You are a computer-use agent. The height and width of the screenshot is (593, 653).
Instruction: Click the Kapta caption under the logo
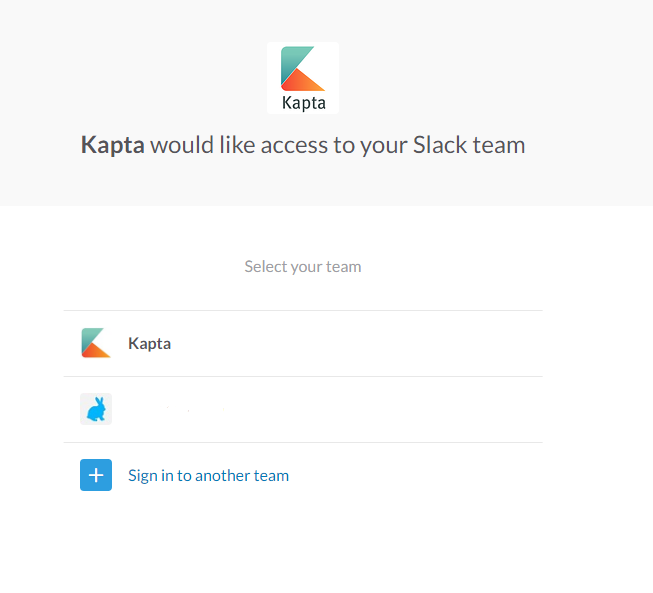(304, 103)
